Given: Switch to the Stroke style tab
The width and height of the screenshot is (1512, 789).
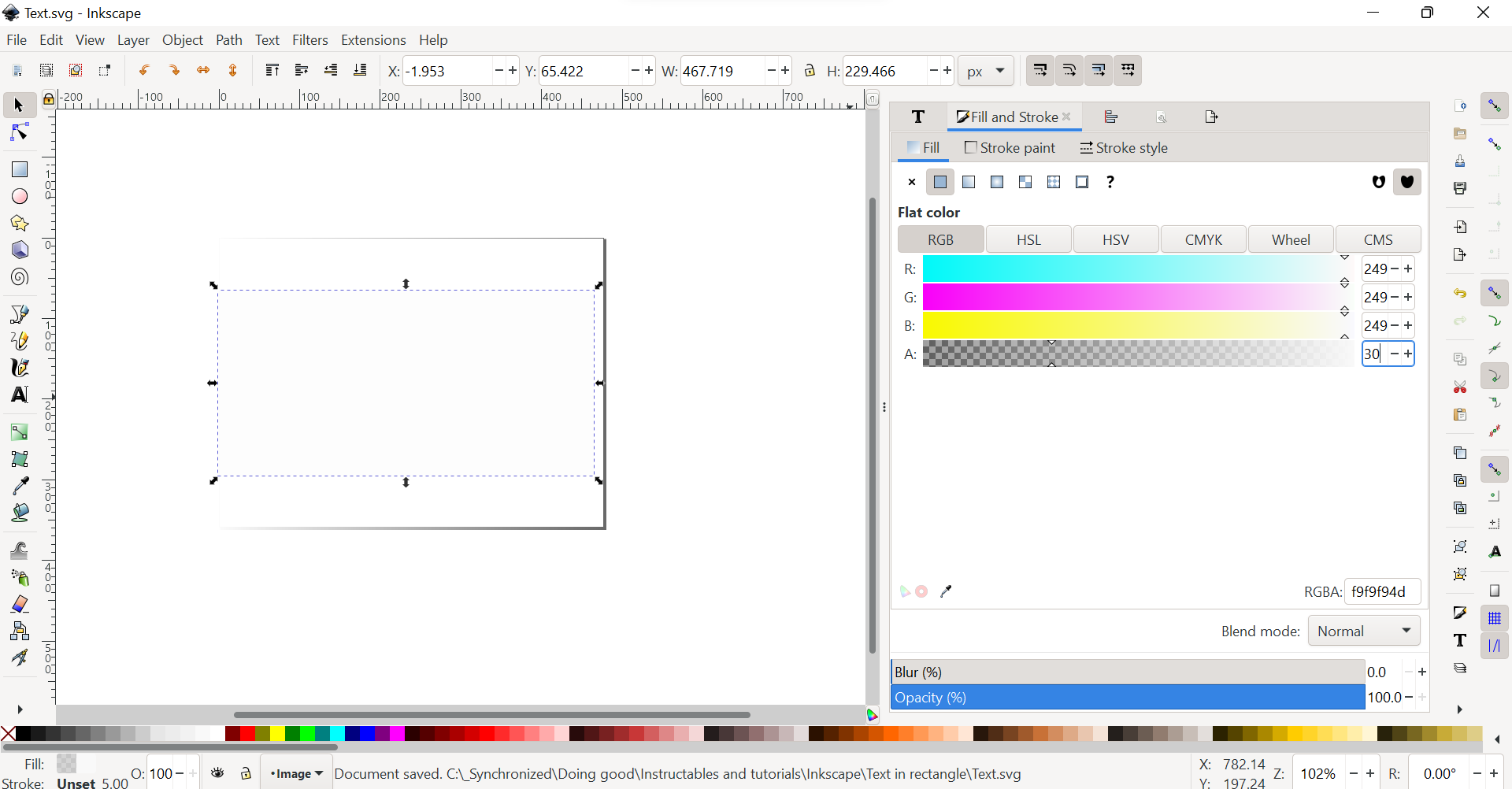Looking at the screenshot, I should click(1124, 148).
